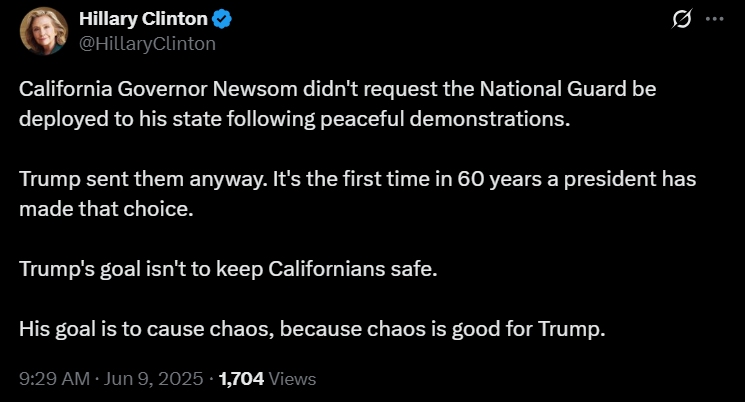
Task: Open the three-dot more options menu
Action: pos(714,19)
